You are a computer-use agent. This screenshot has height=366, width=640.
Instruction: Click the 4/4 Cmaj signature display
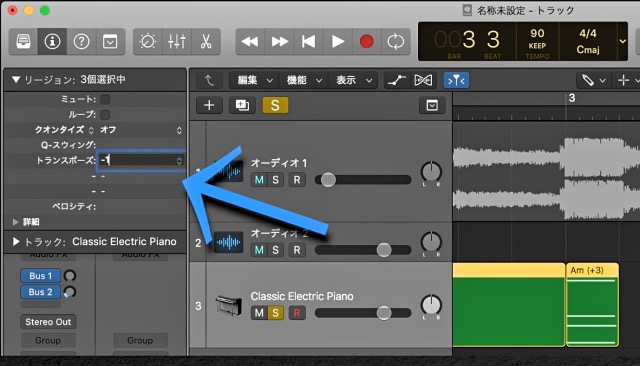click(588, 41)
